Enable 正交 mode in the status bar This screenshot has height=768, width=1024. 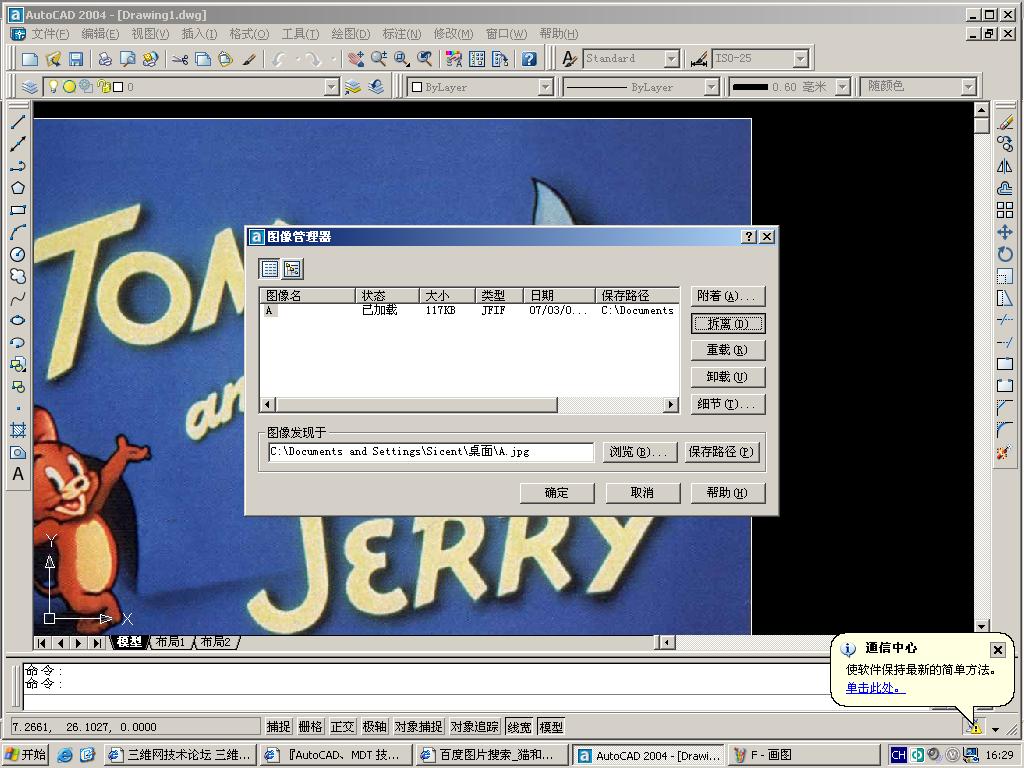click(x=342, y=727)
